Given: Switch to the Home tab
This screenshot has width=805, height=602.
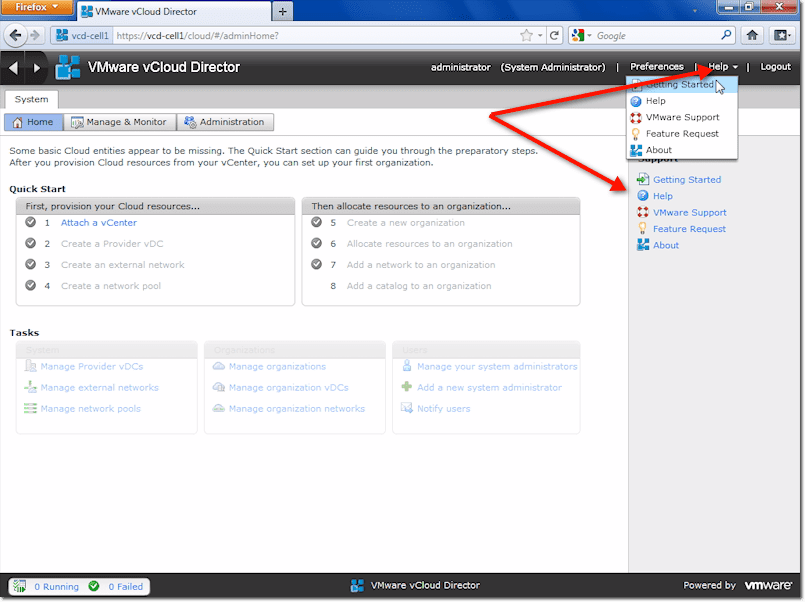Looking at the screenshot, I should click(x=34, y=122).
